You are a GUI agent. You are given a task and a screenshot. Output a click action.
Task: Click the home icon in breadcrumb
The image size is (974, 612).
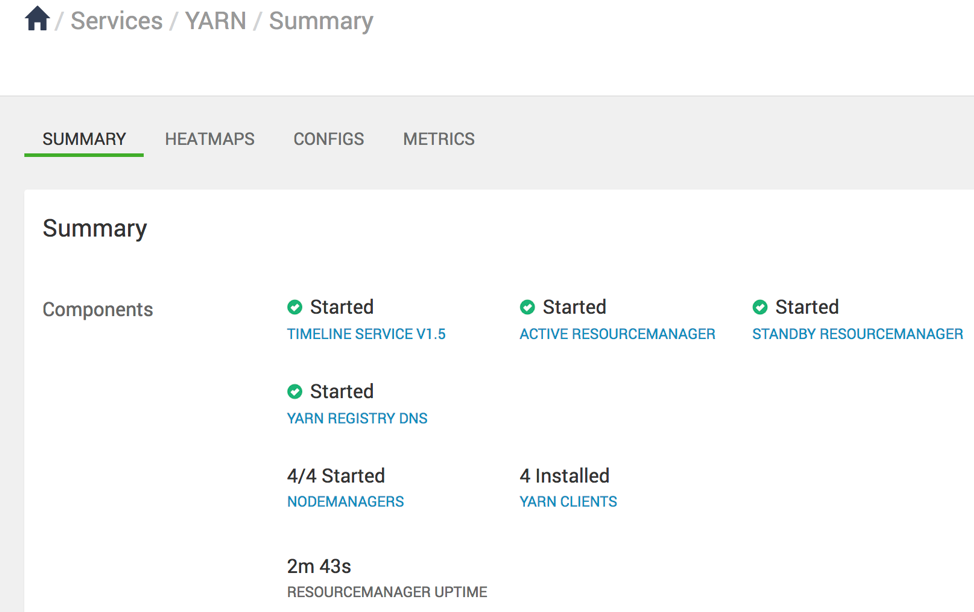[36, 18]
